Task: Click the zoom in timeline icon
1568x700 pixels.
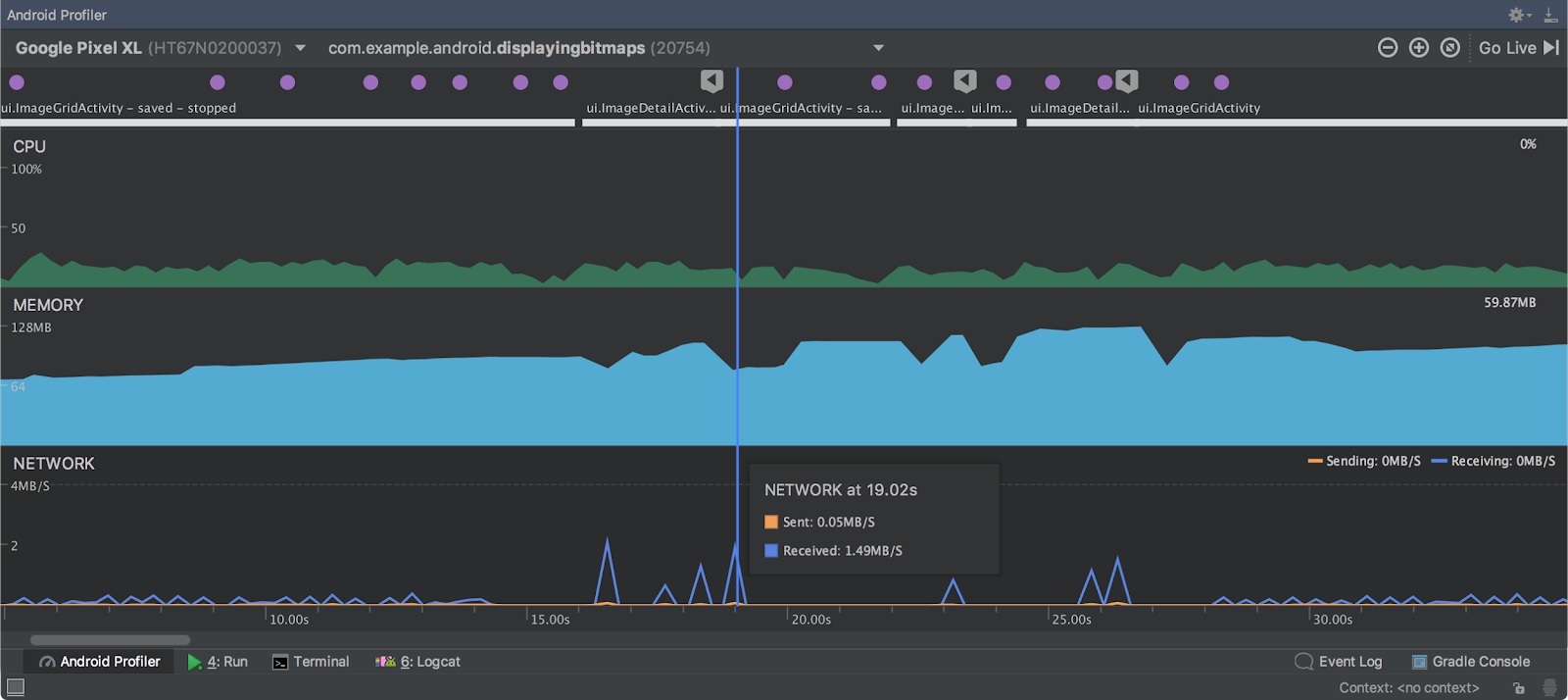Action: pyautogui.click(x=1419, y=48)
